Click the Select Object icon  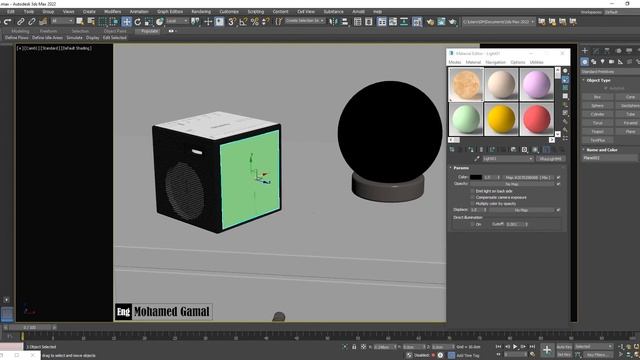pyautogui.click(x=80, y=22)
